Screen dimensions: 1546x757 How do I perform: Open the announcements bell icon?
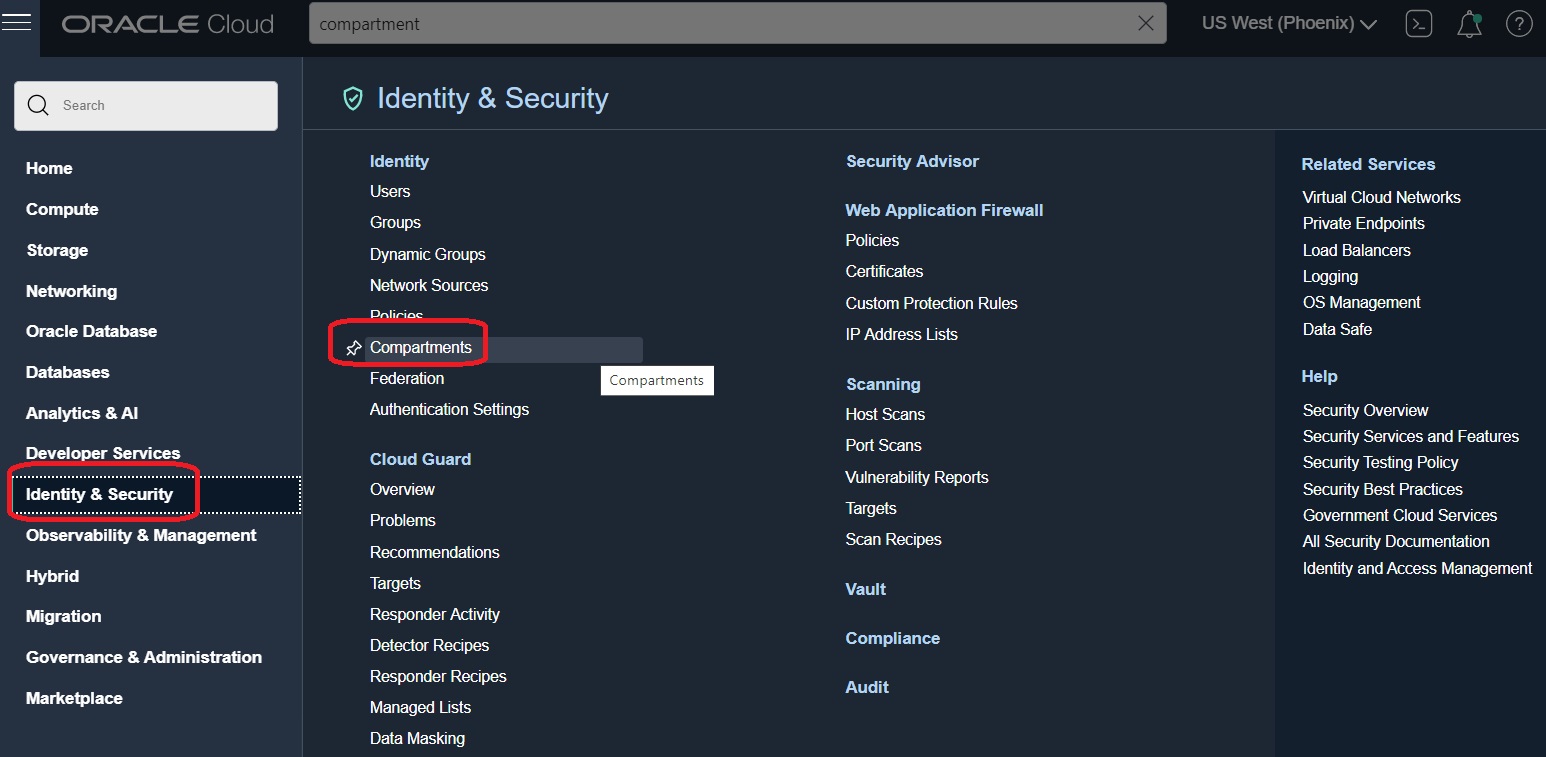[1469, 24]
